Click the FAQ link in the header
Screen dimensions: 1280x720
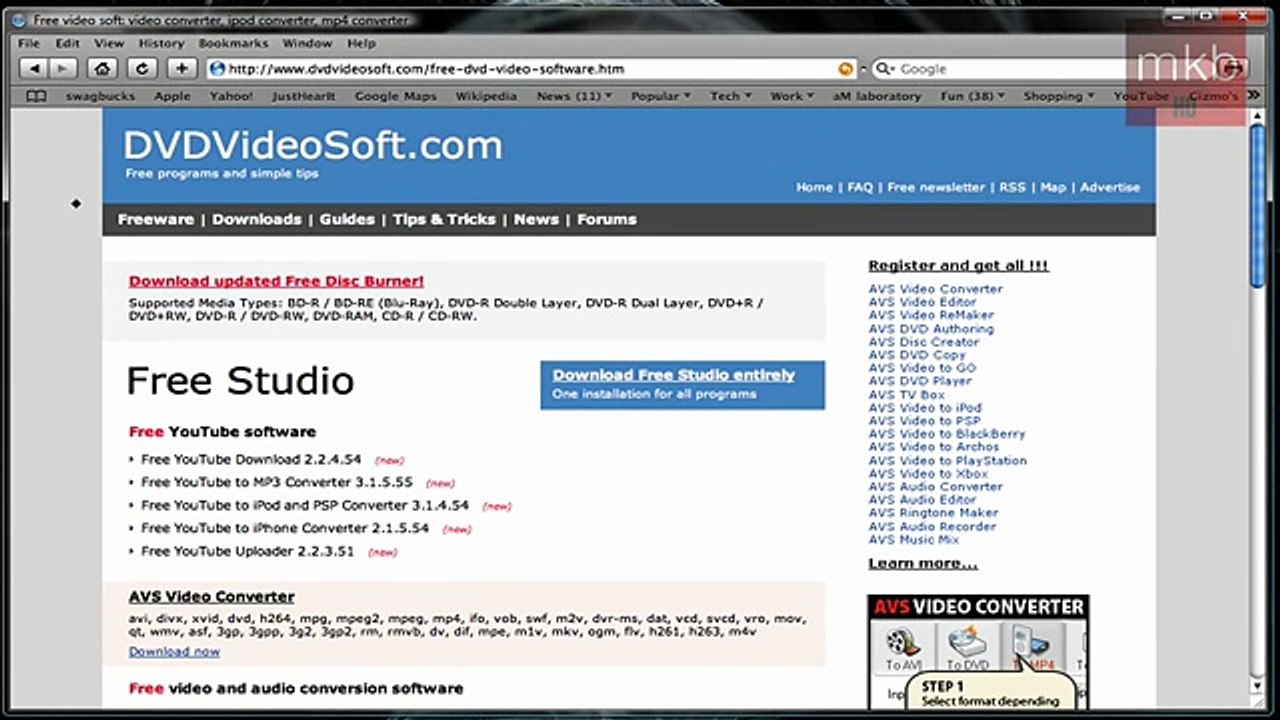[860, 187]
